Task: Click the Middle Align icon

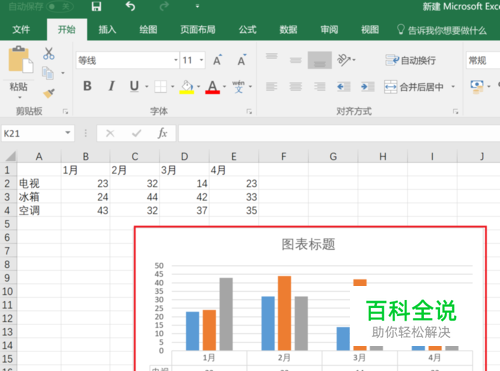Action: pos(296,60)
